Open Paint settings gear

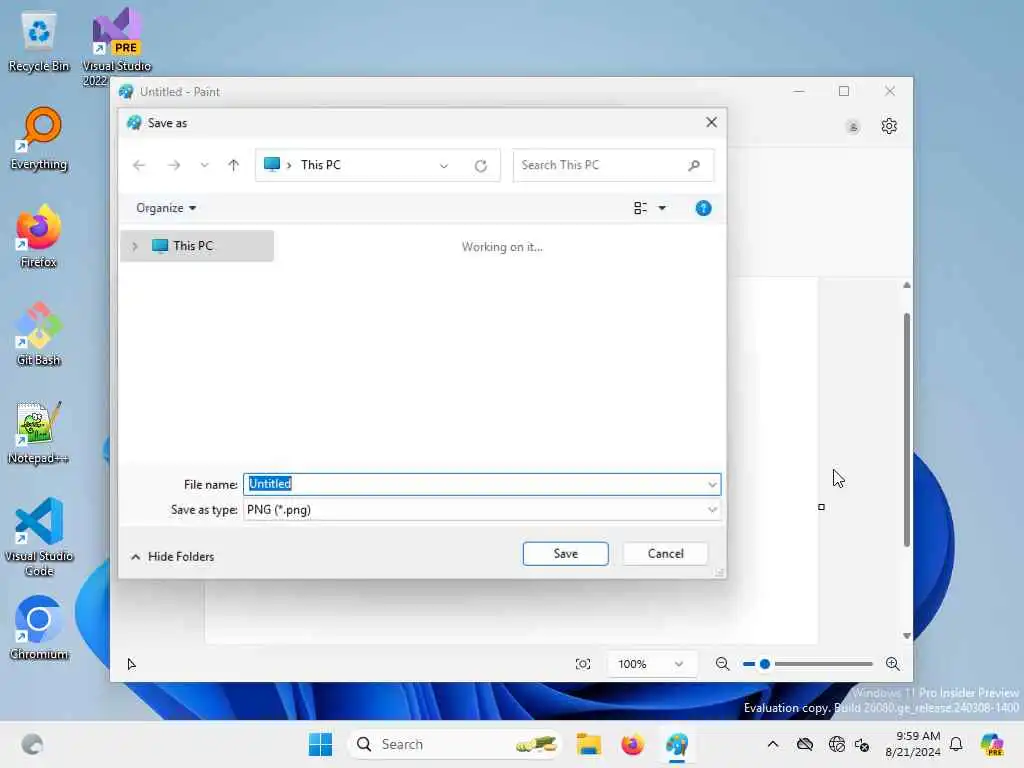888,126
